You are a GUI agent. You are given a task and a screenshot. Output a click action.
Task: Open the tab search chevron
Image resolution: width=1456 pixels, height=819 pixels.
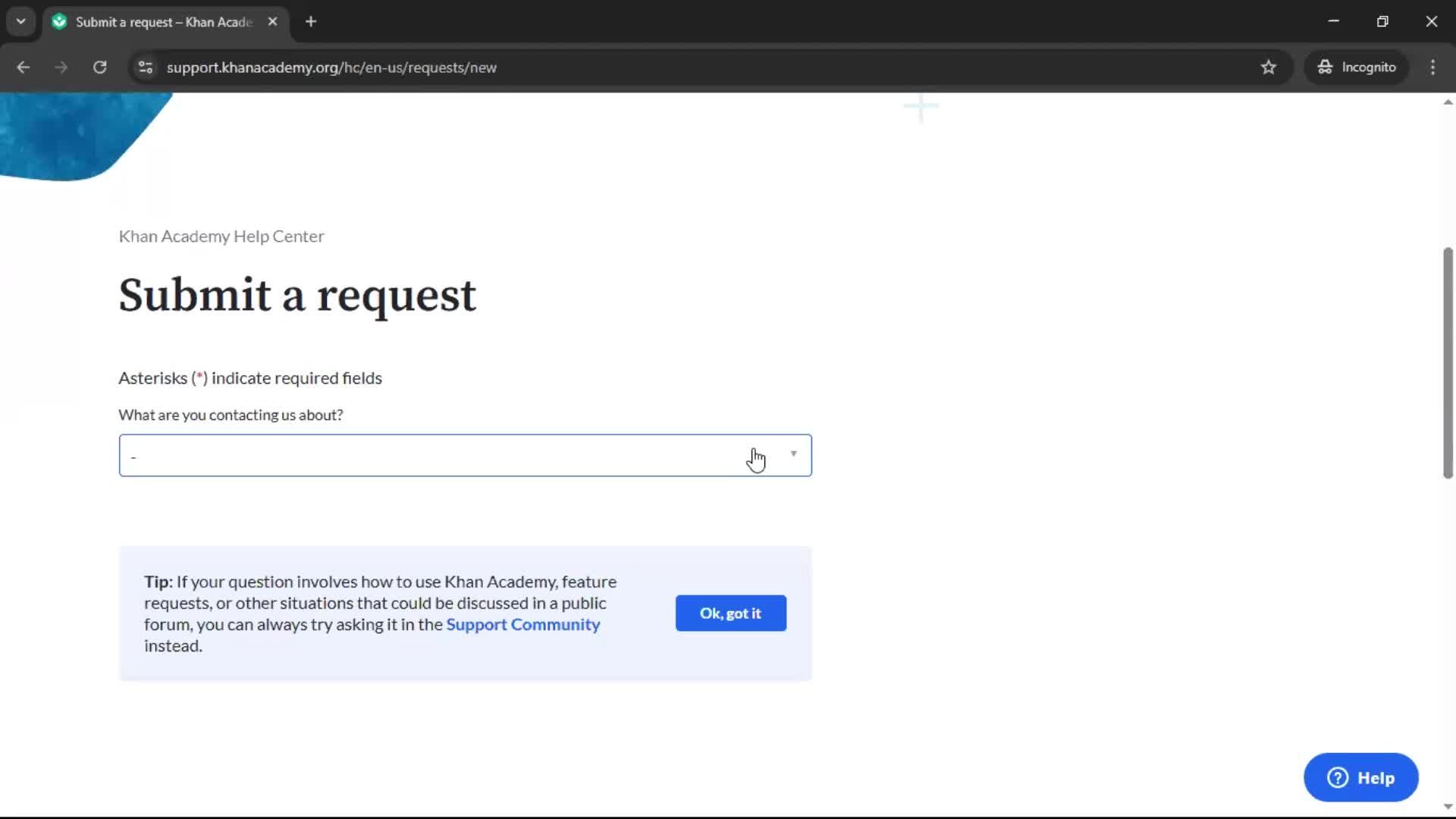pos(21,21)
